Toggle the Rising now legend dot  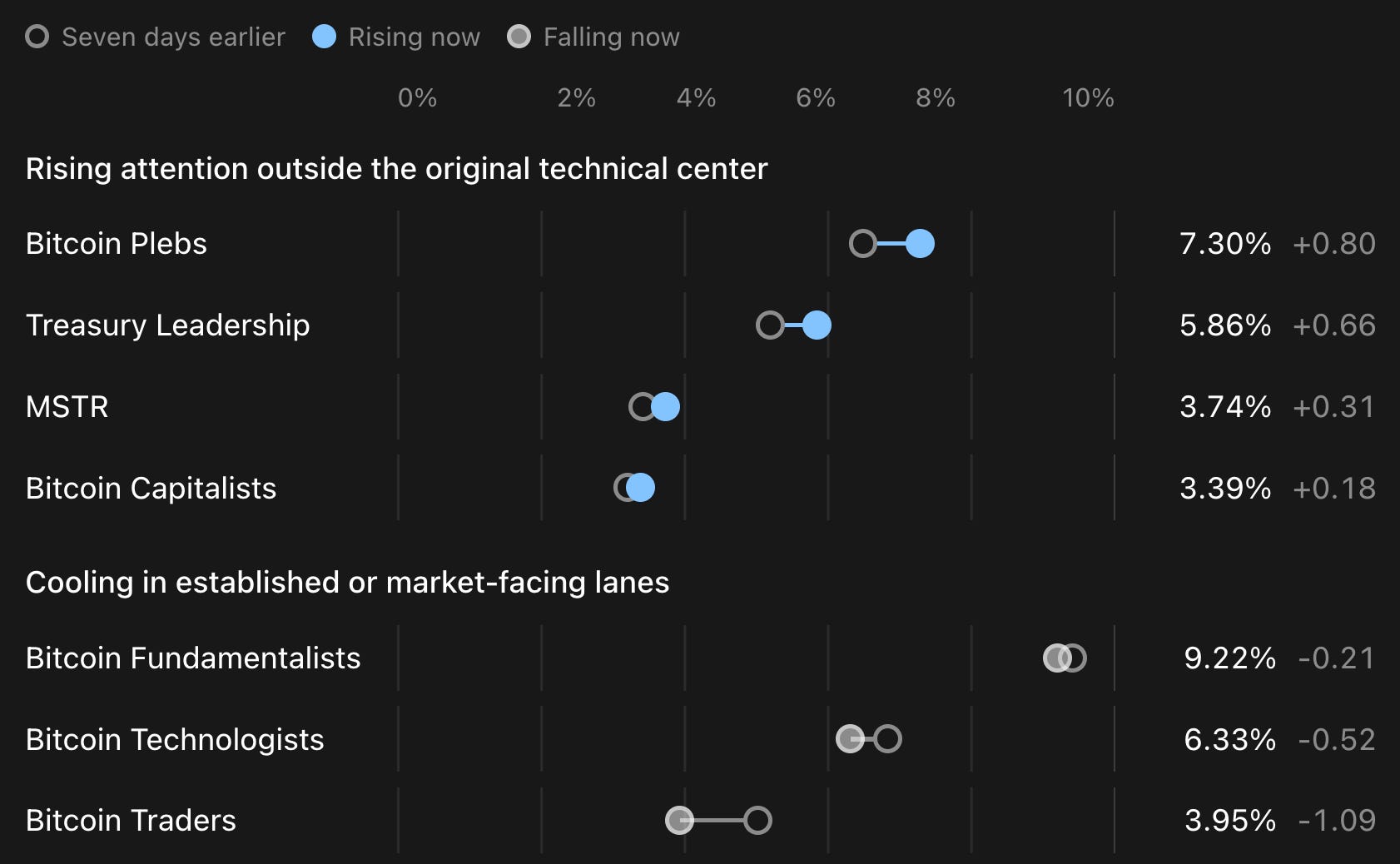[x=324, y=37]
